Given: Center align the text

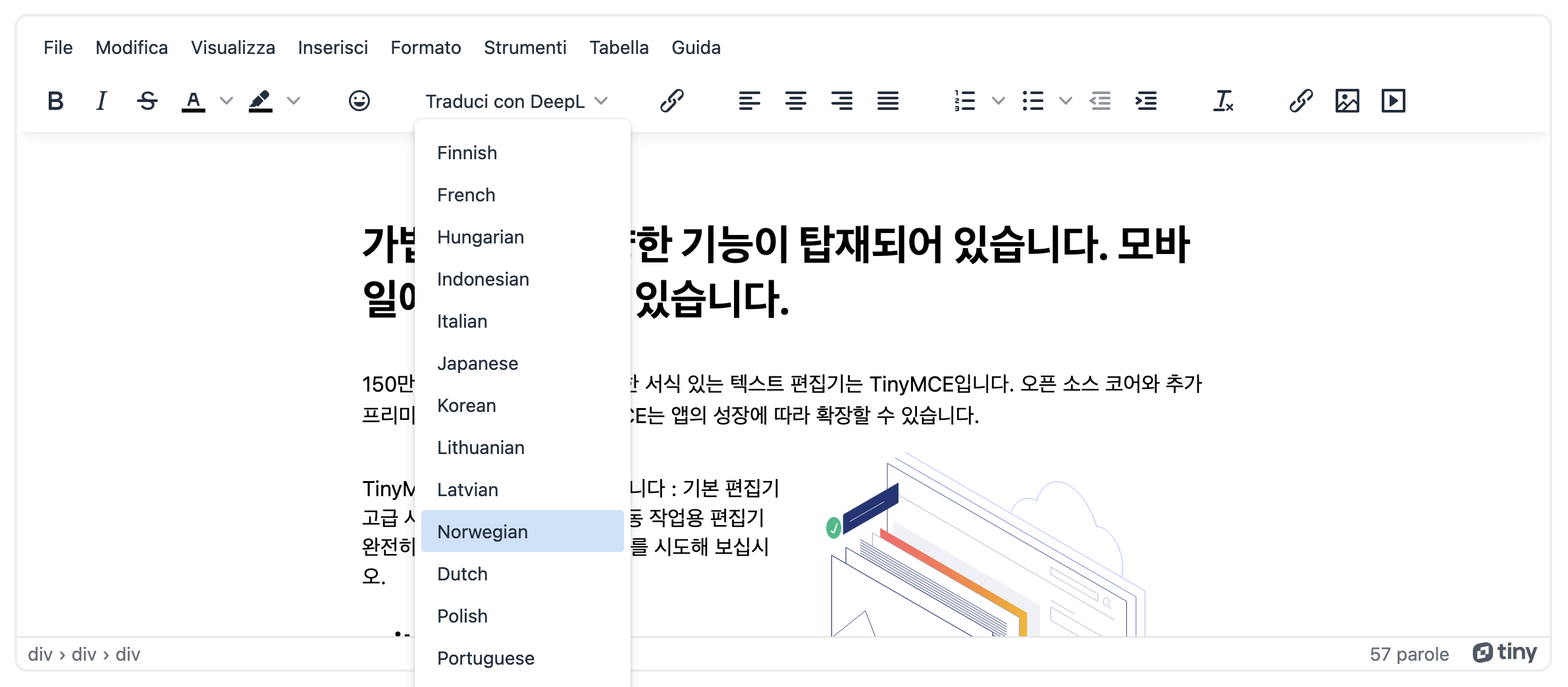Looking at the screenshot, I should pos(796,101).
